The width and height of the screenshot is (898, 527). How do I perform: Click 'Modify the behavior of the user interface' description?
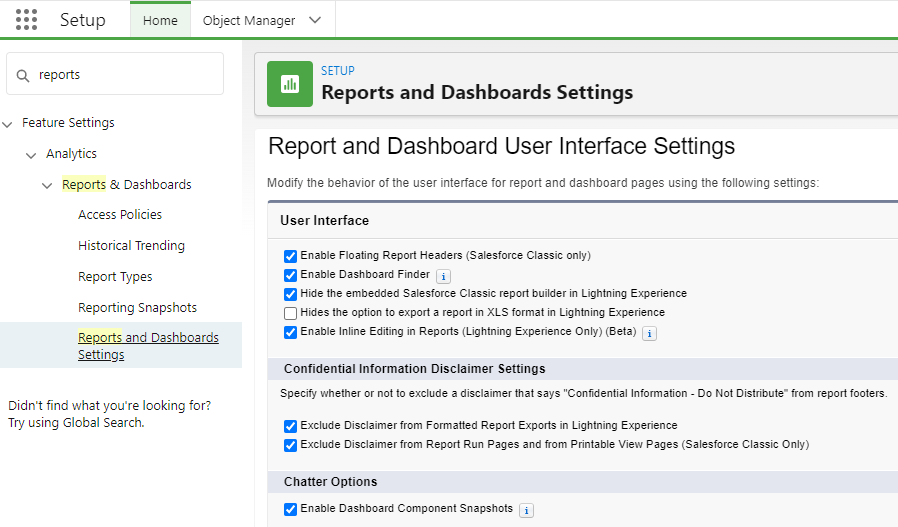pyautogui.click(x=543, y=183)
